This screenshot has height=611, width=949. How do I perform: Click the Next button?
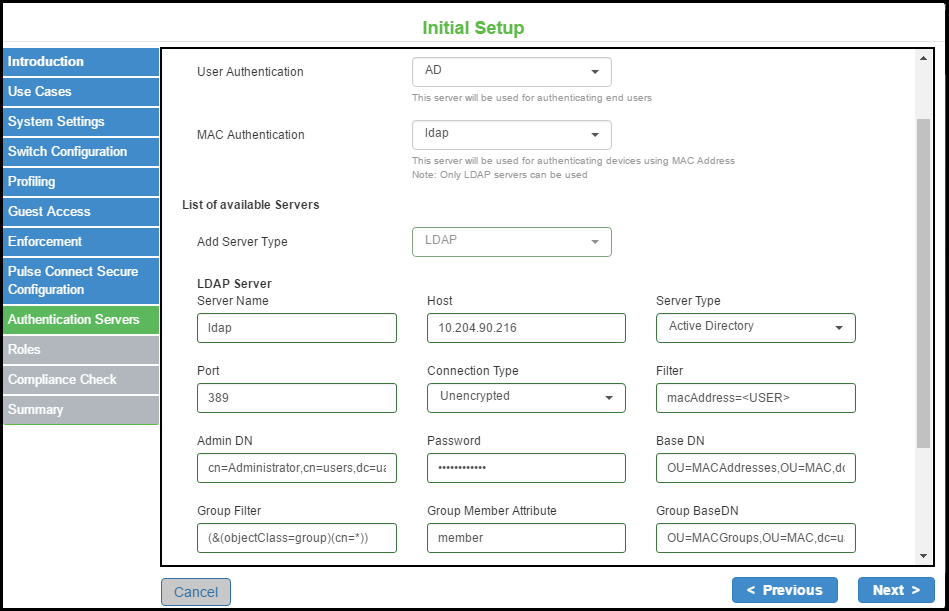(896, 590)
